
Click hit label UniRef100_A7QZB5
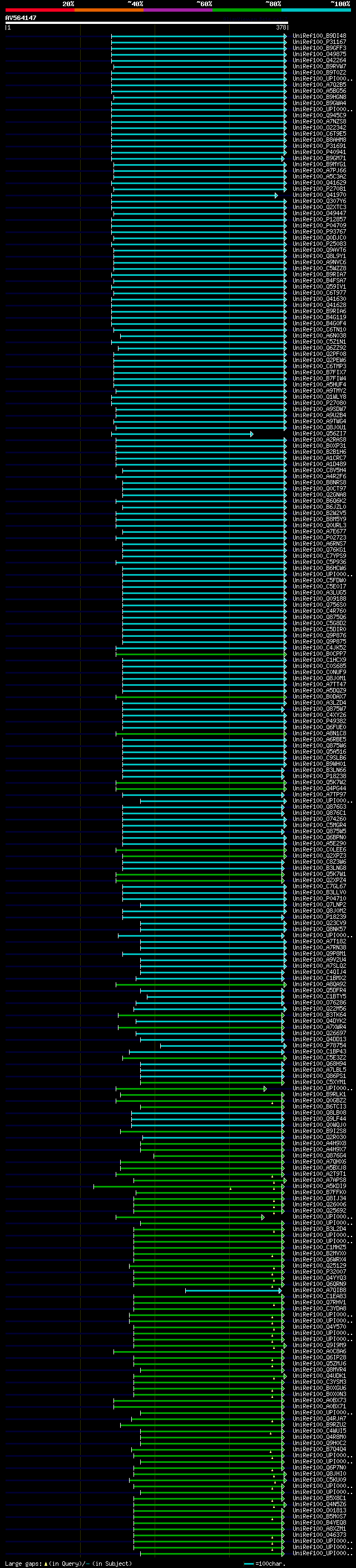pos(319,85)
